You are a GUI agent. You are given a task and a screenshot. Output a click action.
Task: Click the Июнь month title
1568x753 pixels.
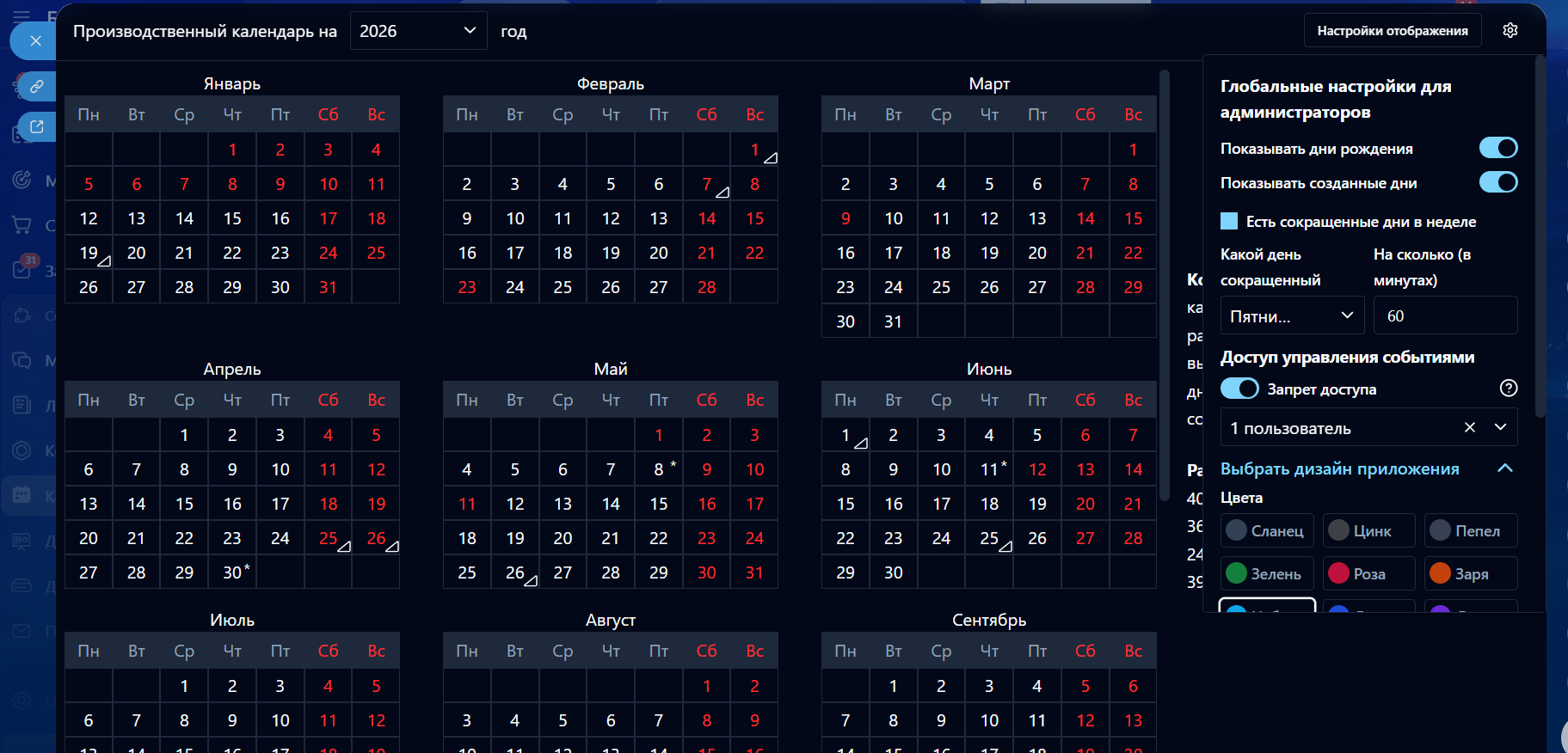[989, 369]
